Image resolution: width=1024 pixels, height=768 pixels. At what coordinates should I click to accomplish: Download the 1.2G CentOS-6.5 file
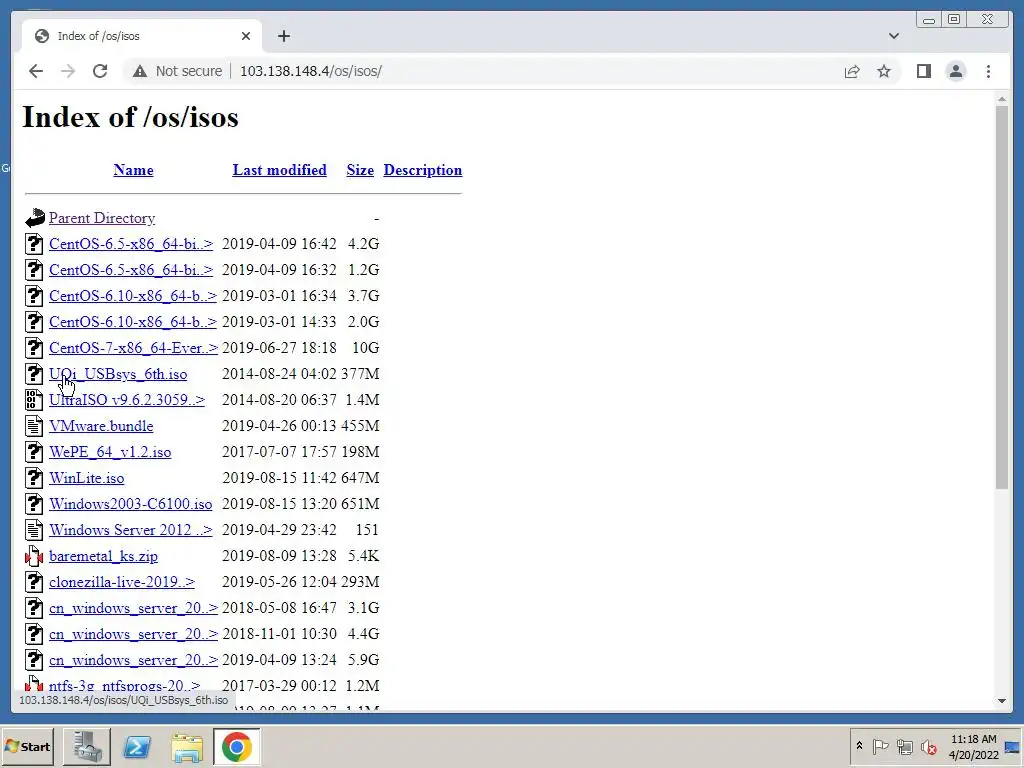tap(131, 270)
